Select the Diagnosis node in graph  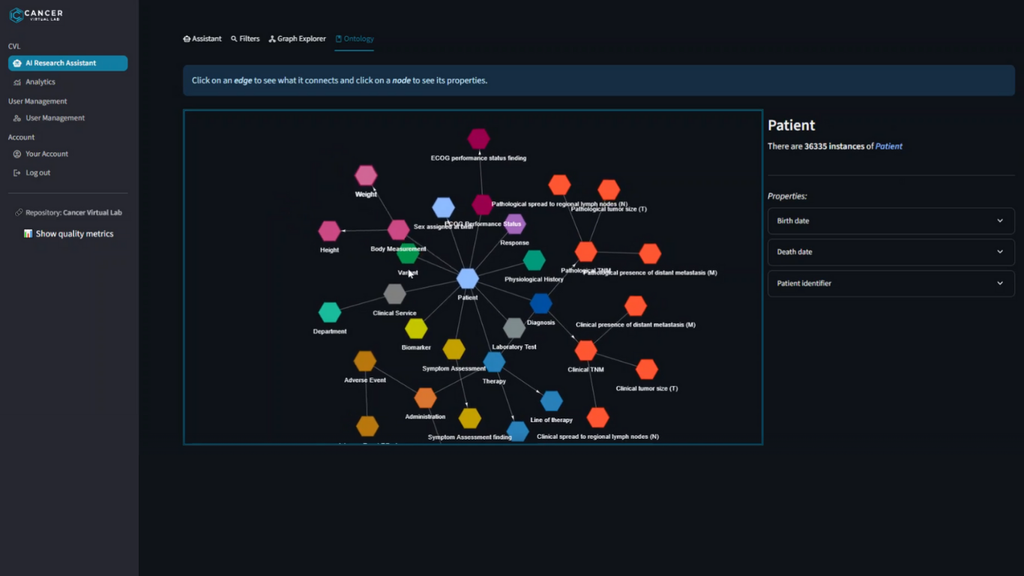540,304
